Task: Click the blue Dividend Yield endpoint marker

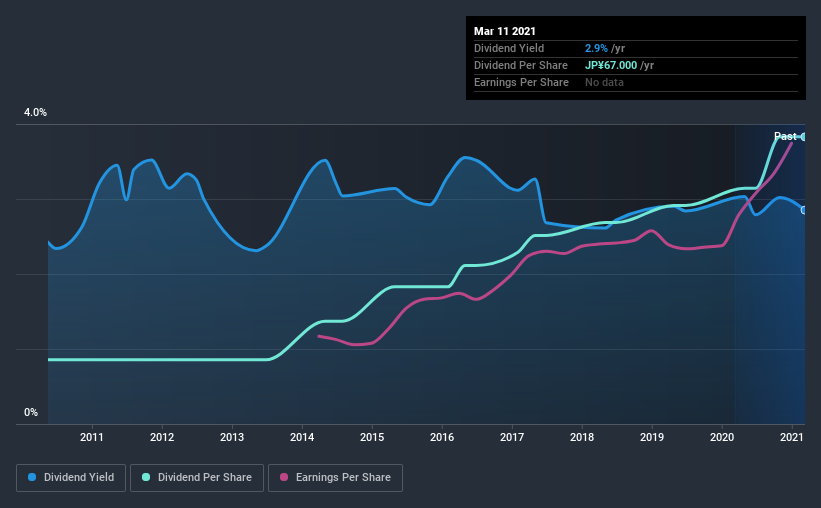Action: (x=804, y=211)
